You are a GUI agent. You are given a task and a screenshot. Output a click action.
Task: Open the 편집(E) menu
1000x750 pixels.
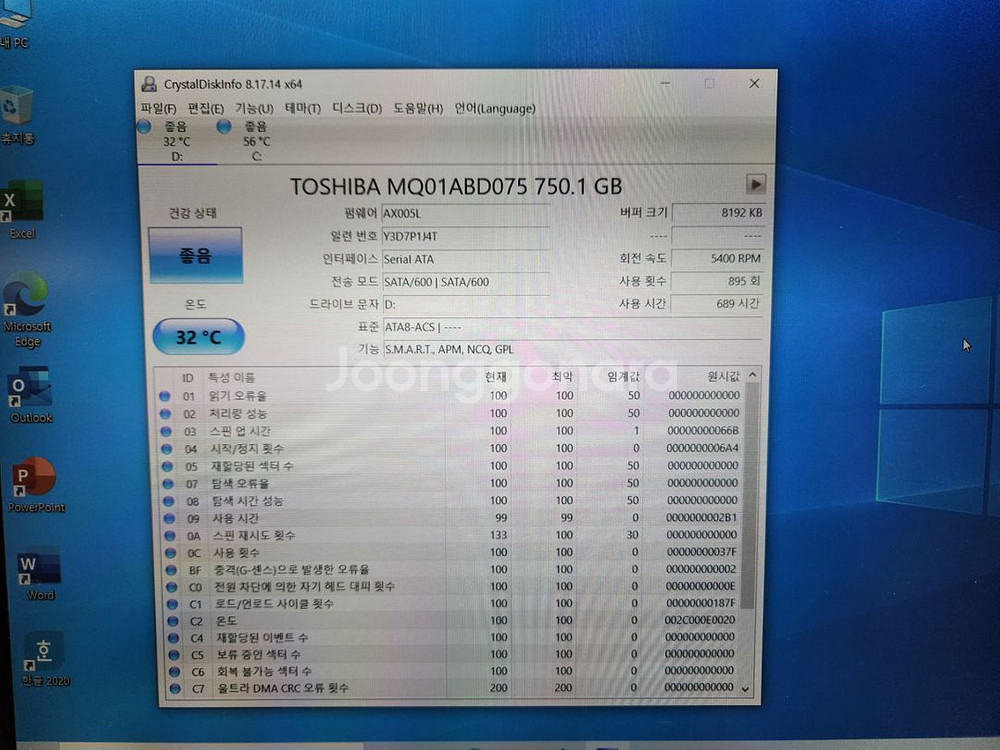click(205, 108)
